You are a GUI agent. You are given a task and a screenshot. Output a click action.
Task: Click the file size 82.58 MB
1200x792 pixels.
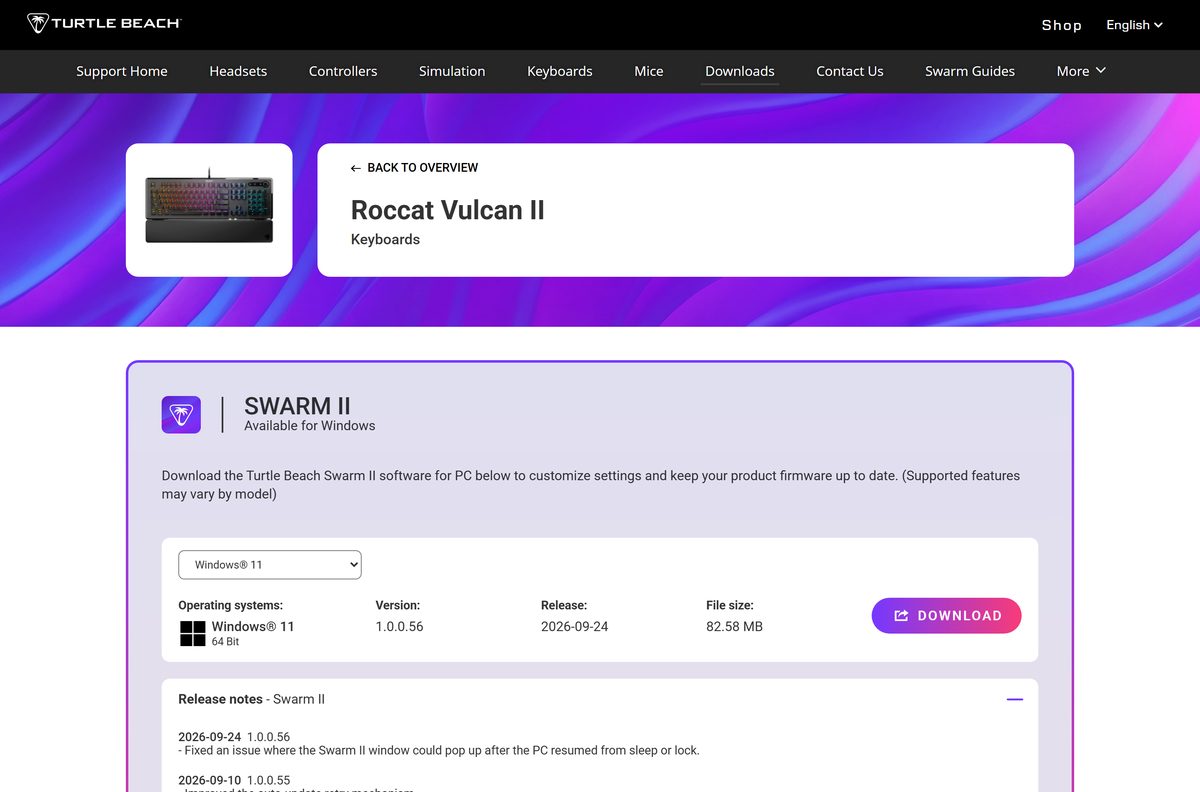(x=734, y=627)
